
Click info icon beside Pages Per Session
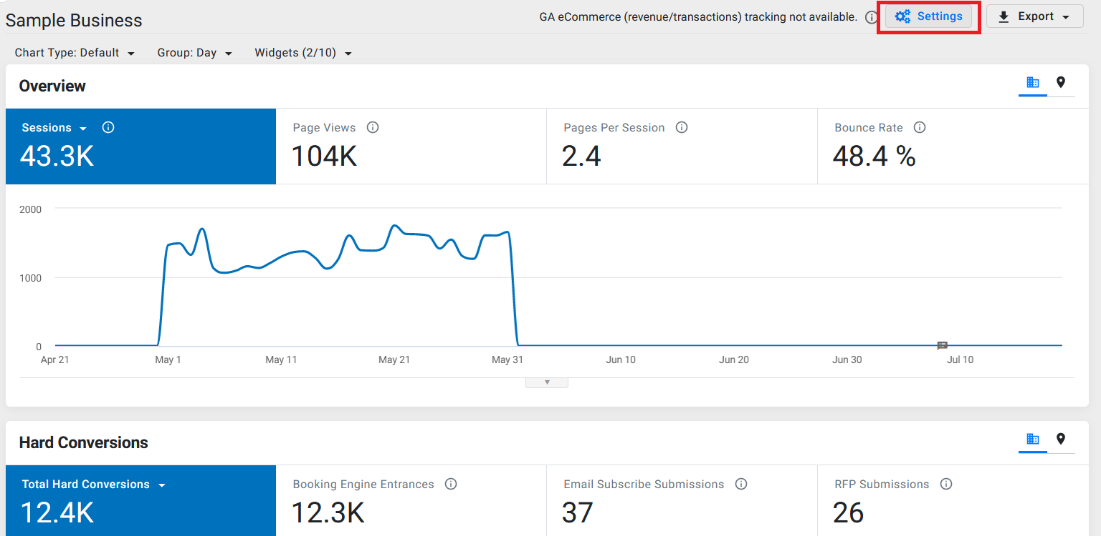681,128
